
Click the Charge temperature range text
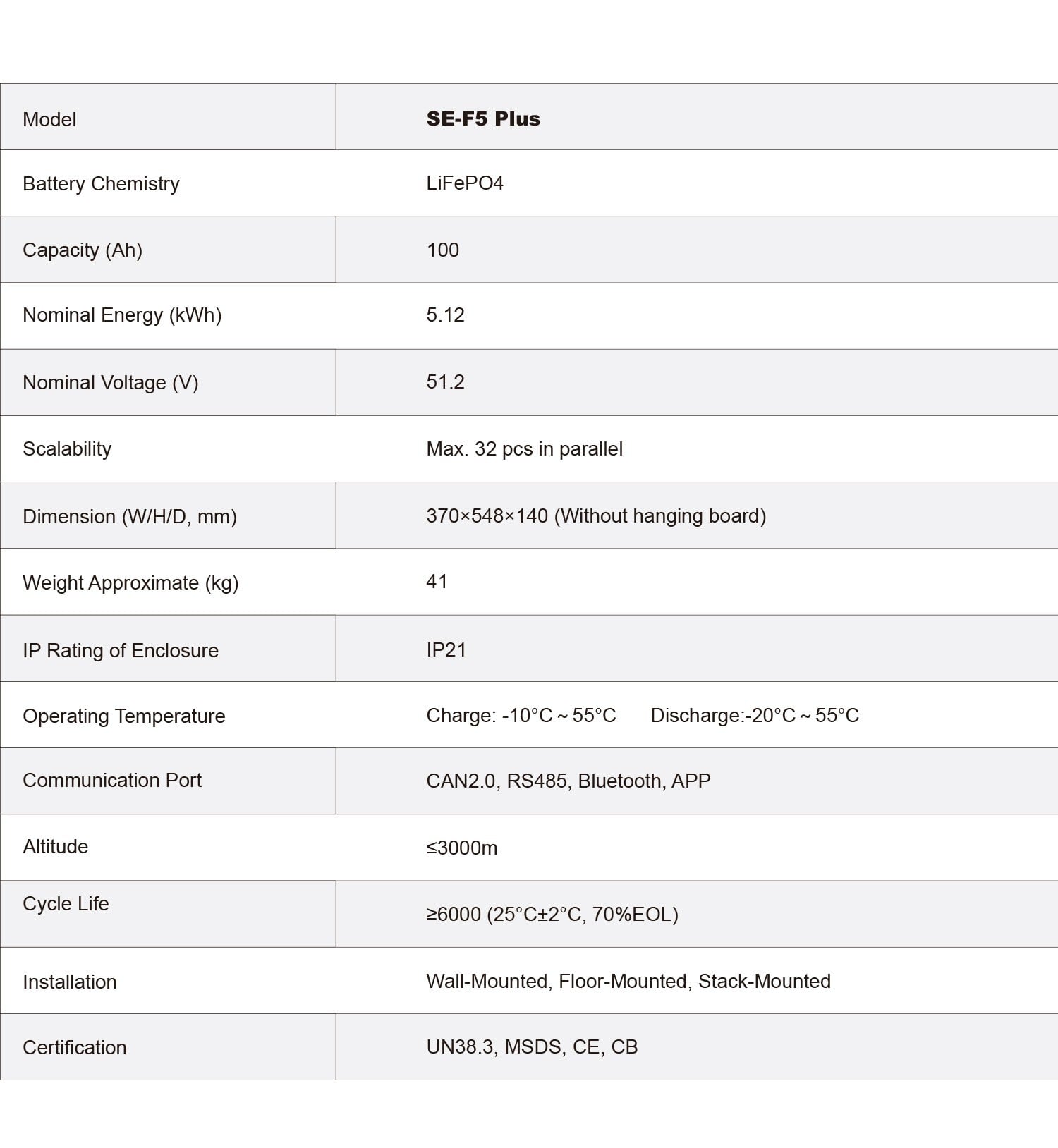click(x=521, y=716)
